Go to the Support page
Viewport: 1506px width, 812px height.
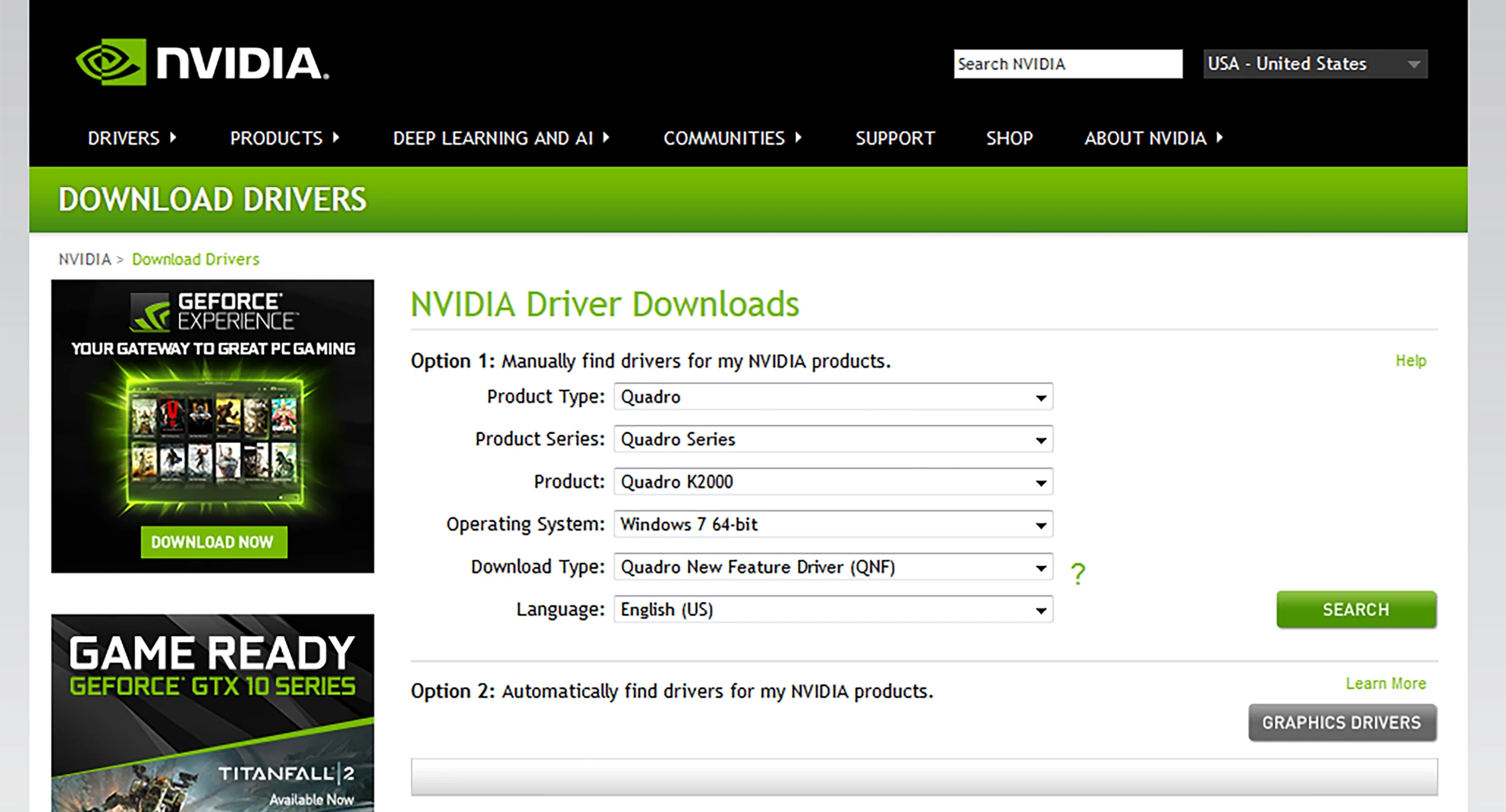pyautogui.click(x=895, y=138)
